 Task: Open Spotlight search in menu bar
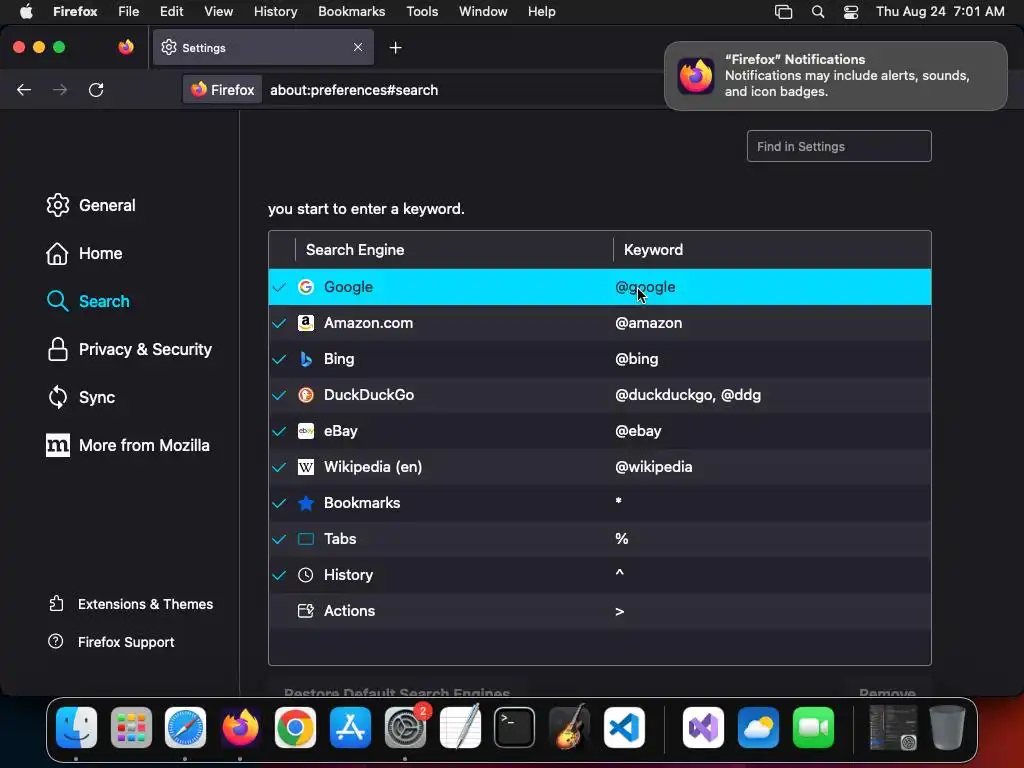pyautogui.click(x=818, y=12)
